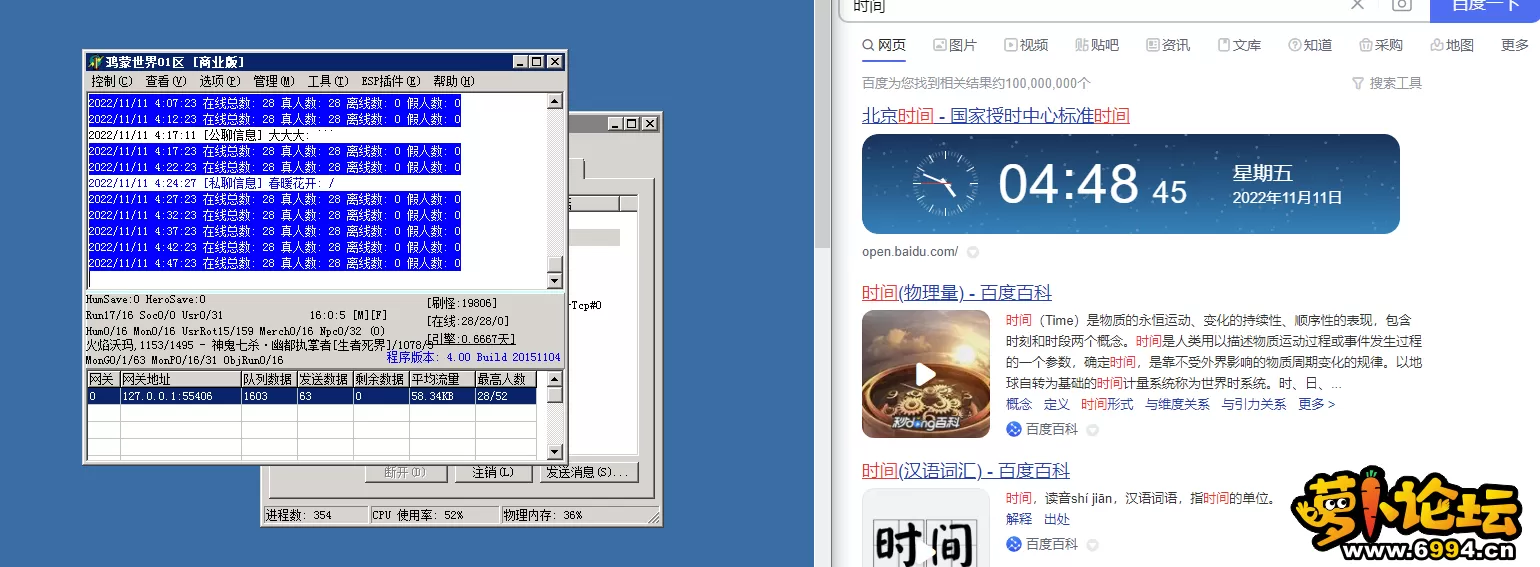Open the 时间(汉语词汇) - 百度百科 link

pyautogui.click(x=966, y=470)
